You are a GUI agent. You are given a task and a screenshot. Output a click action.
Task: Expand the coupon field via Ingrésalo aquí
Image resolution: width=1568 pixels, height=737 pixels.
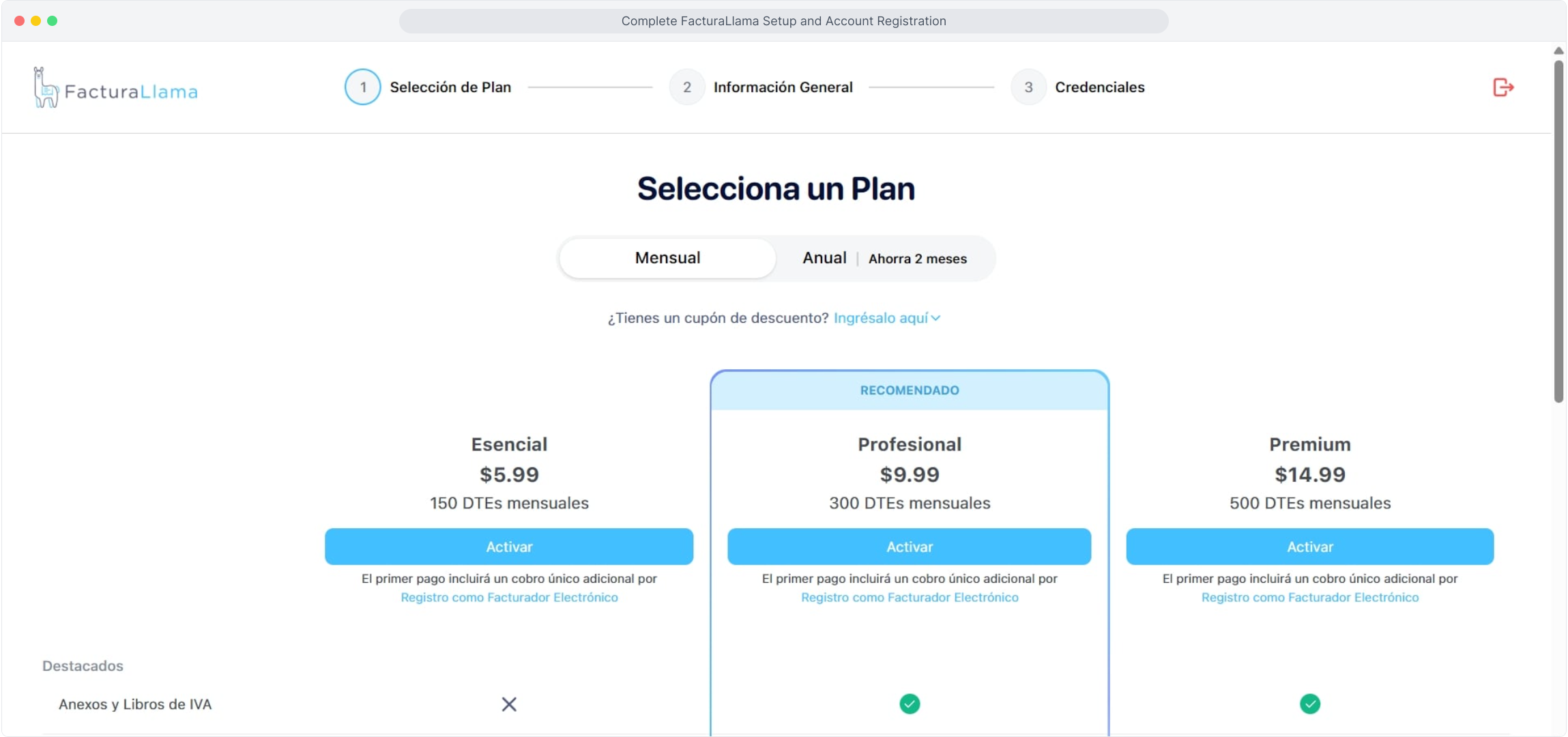tap(880, 318)
